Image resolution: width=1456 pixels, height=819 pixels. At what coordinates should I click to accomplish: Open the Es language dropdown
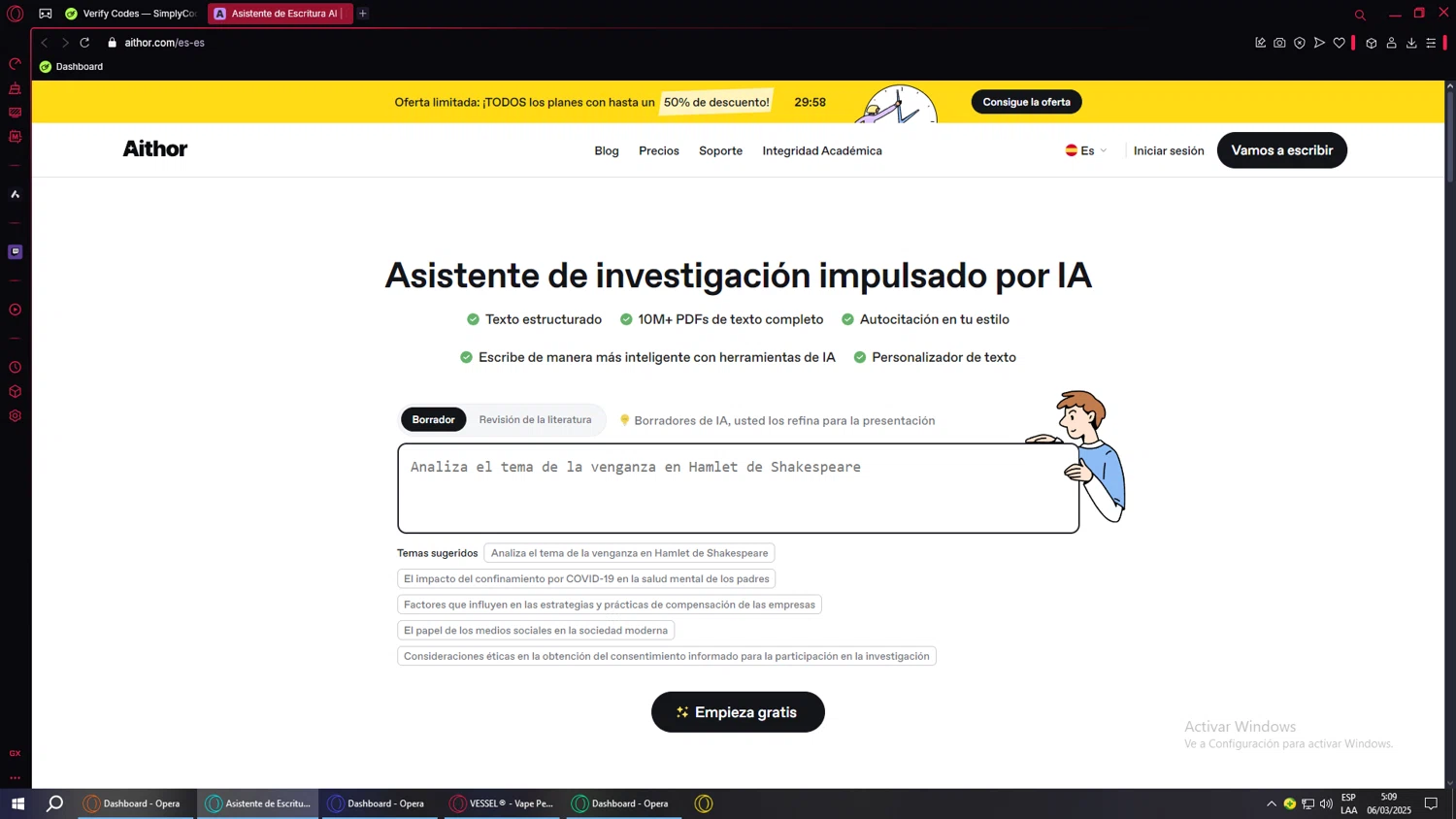pos(1086,150)
